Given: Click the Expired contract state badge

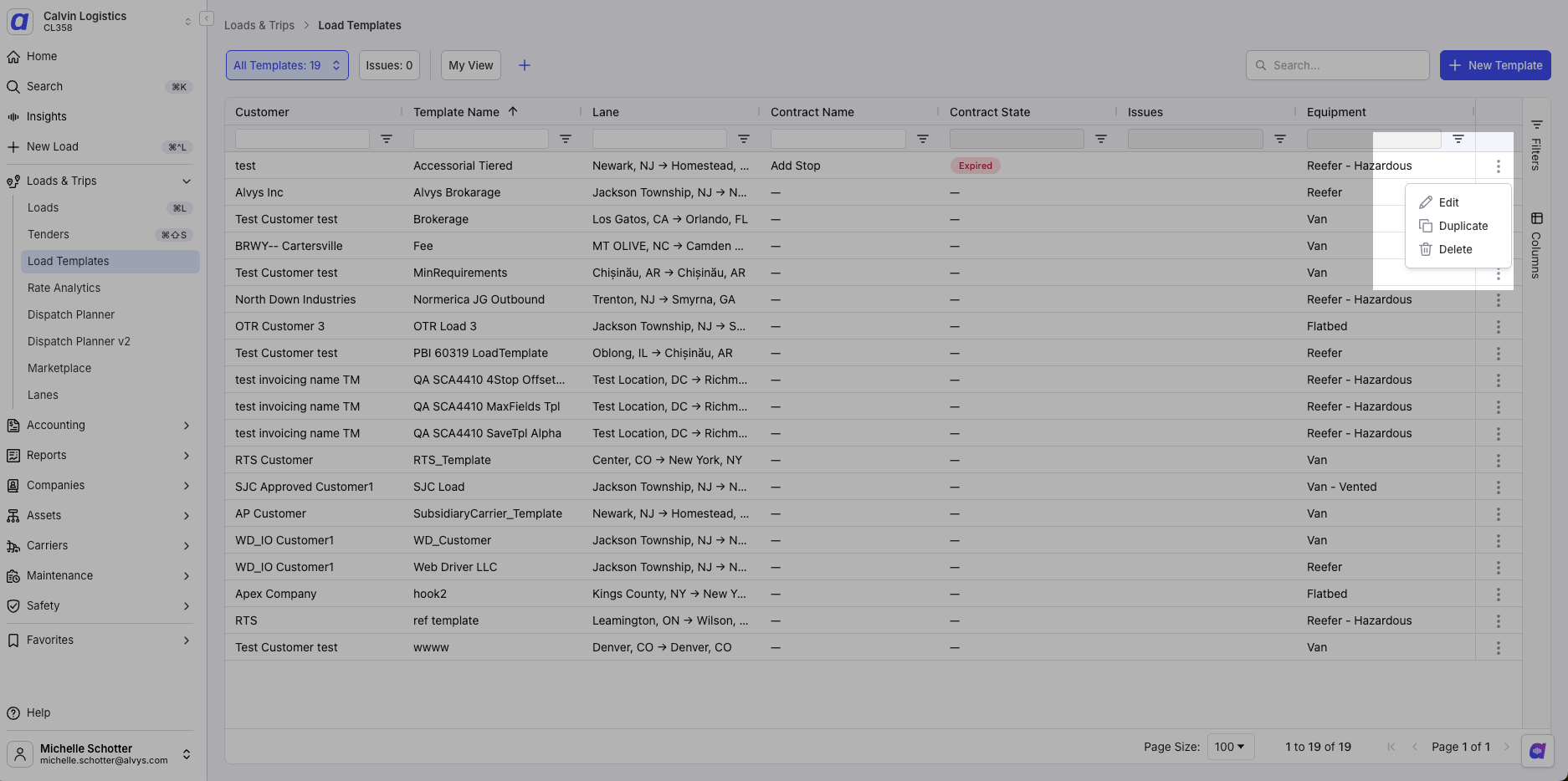Looking at the screenshot, I should point(976,166).
